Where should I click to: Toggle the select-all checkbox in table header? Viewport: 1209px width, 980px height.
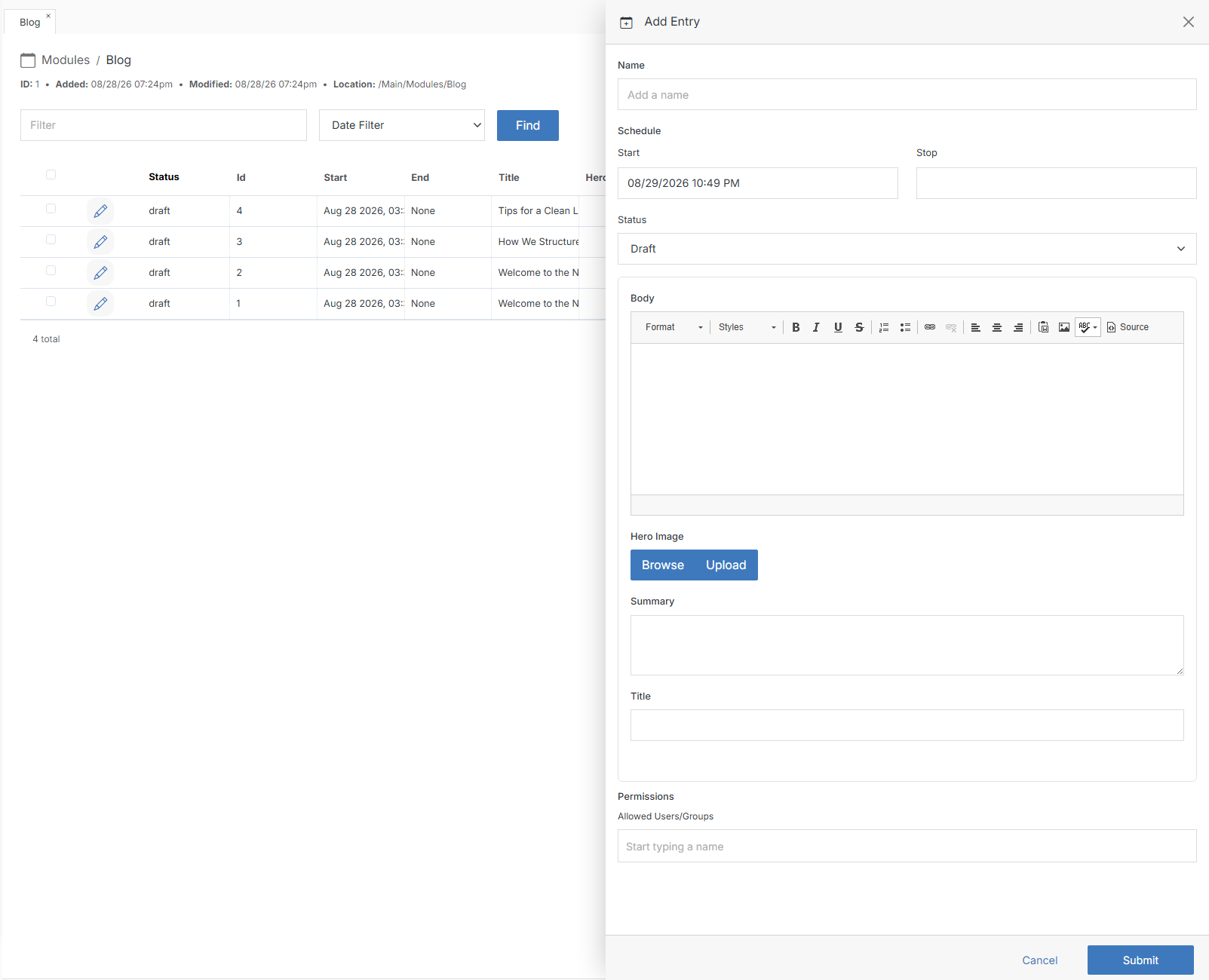point(51,174)
